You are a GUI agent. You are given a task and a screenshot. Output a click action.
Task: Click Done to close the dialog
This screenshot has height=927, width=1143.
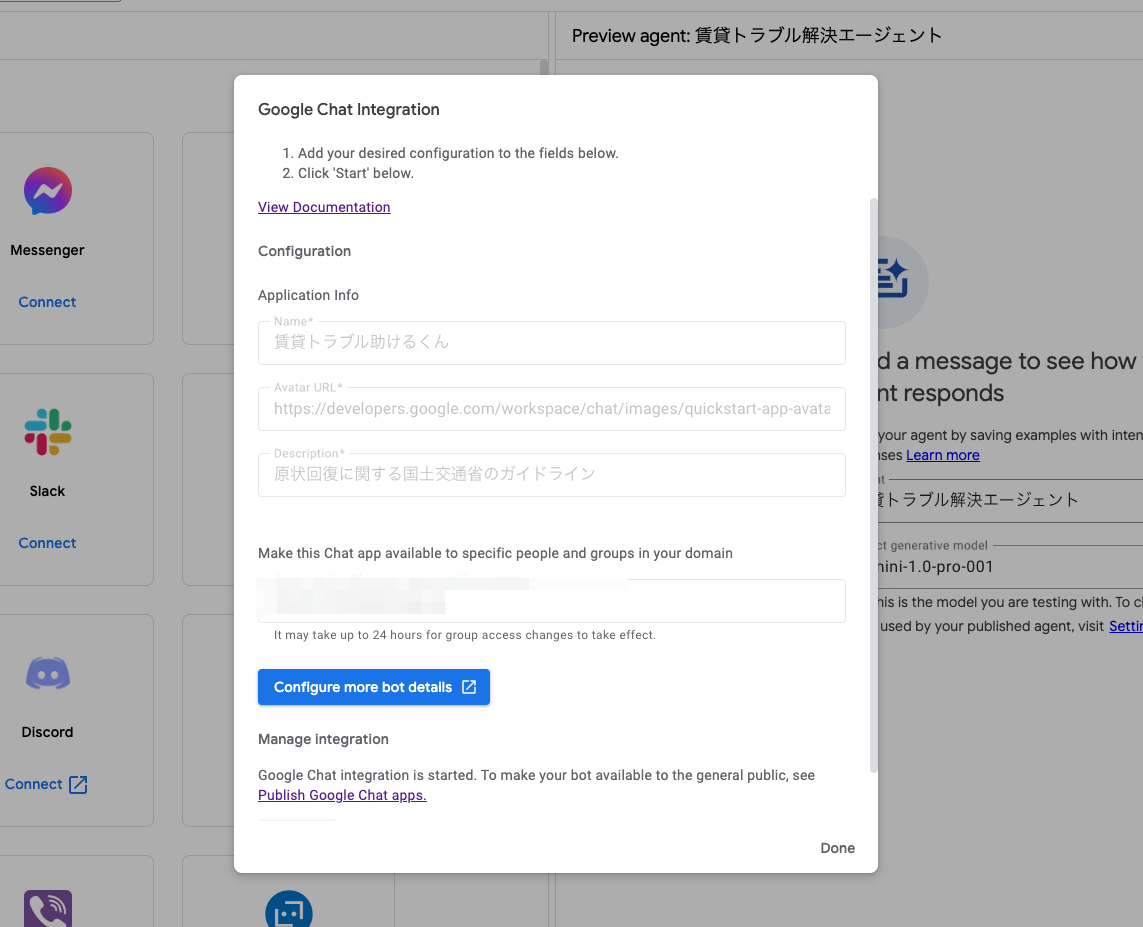838,848
